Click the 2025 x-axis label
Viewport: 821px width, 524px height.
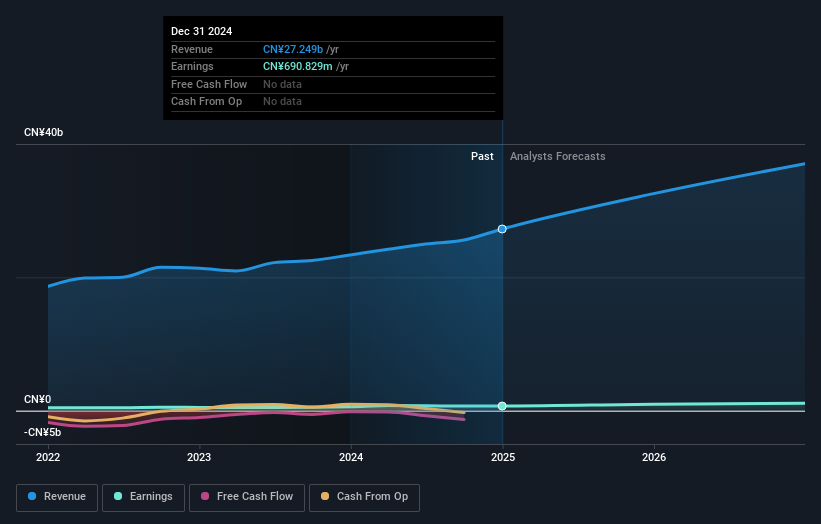tap(503, 458)
